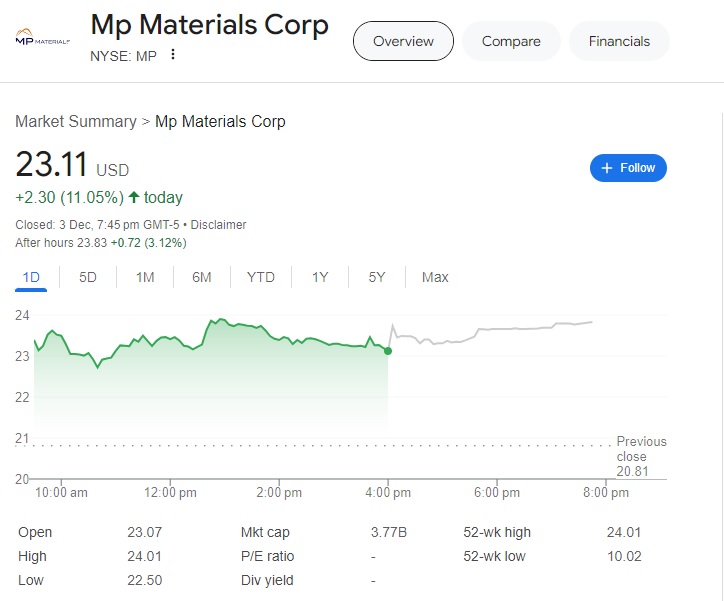724x601 pixels.
Task: Switch to the Overview tab
Action: click(403, 41)
